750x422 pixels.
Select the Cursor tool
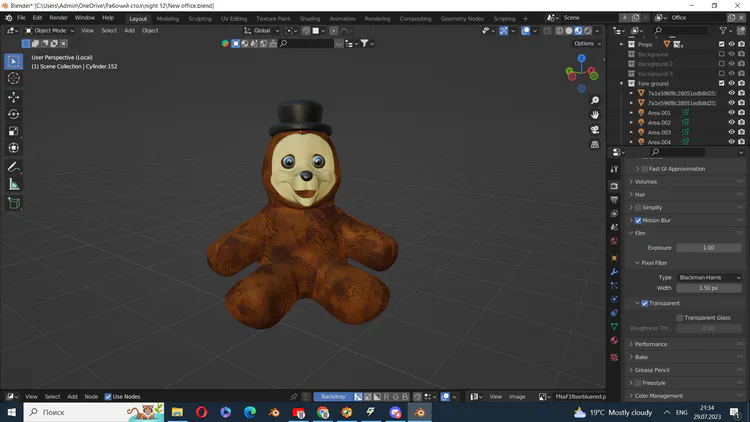point(13,78)
